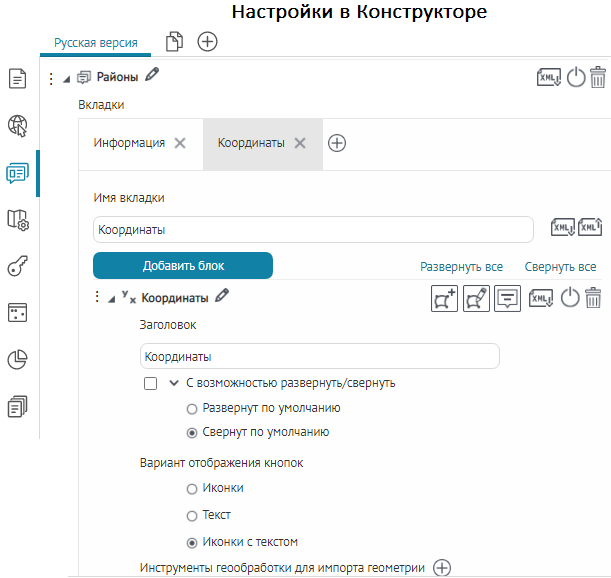Screen dimensions: 611x578
Task: Click the comment icon in Координаты block toolbar
Action: tap(508, 298)
